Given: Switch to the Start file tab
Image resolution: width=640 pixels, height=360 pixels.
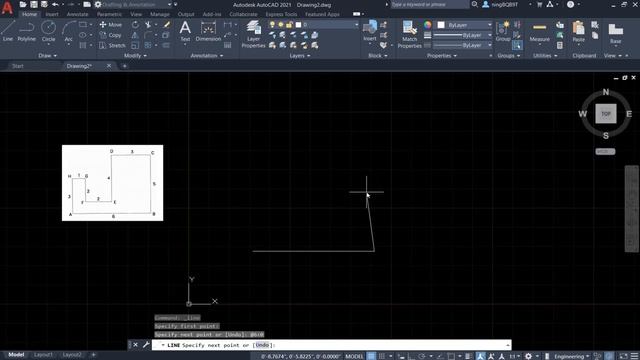Looking at the screenshot, I should tap(18, 66).
